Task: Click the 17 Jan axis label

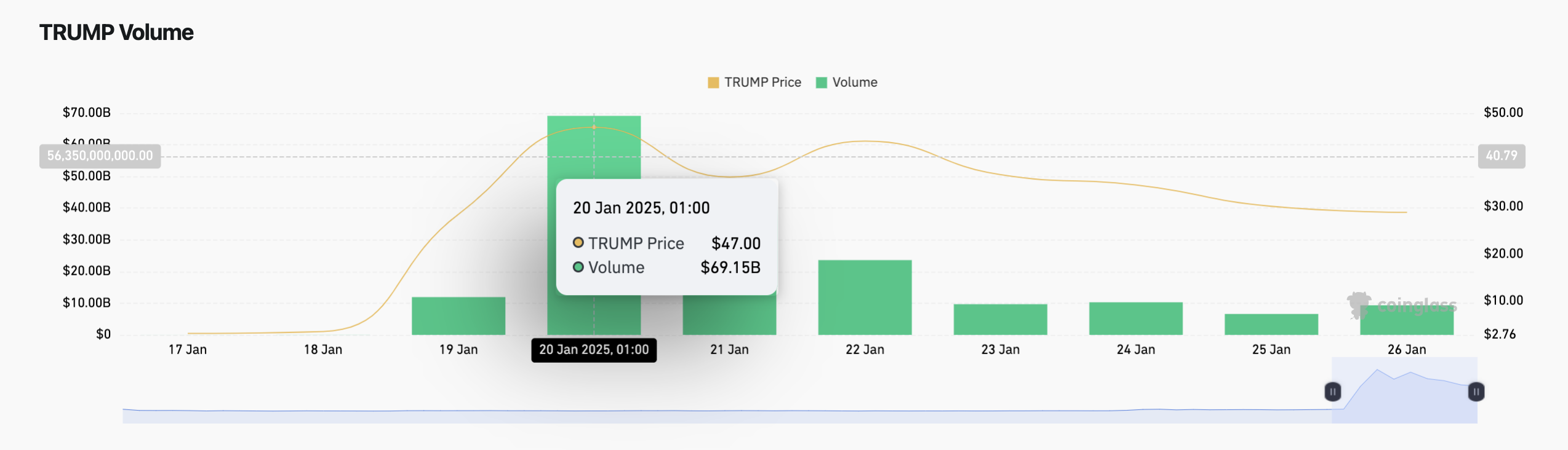Action: click(188, 350)
